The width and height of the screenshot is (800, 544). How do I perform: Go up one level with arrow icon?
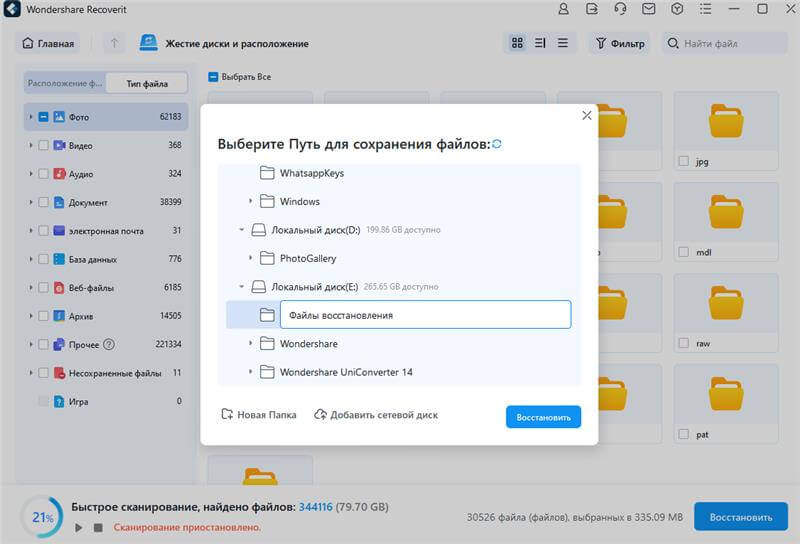pos(114,43)
